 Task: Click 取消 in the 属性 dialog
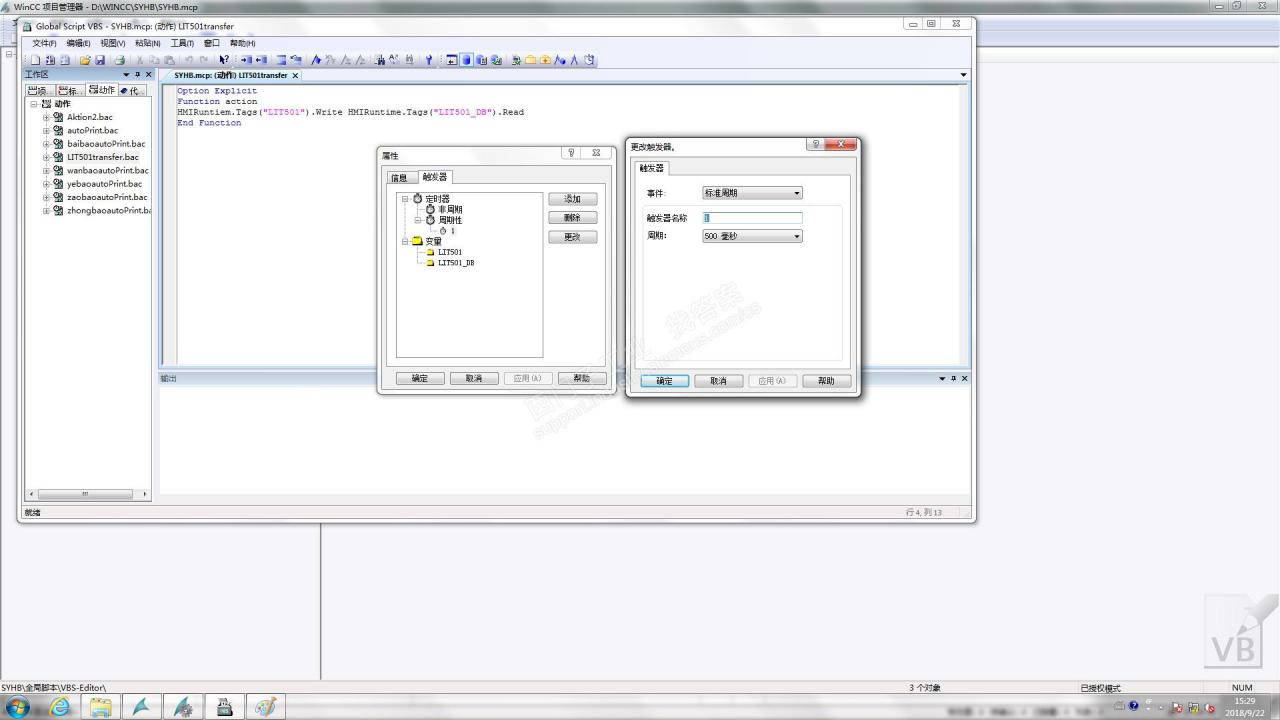coord(474,378)
